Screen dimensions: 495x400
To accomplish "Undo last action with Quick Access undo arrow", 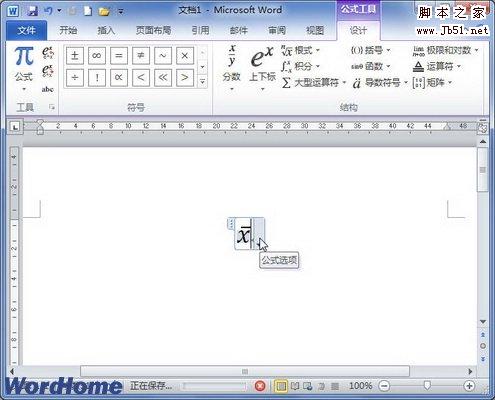I will [x=48, y=11].
